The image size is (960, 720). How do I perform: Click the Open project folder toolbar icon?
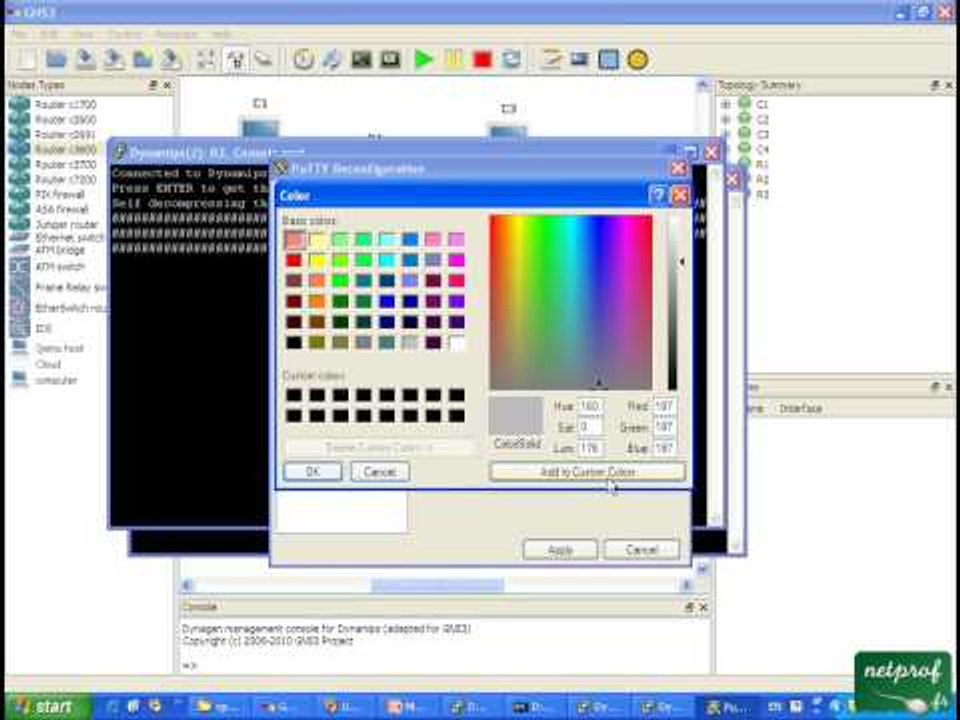tap(56, 59)
